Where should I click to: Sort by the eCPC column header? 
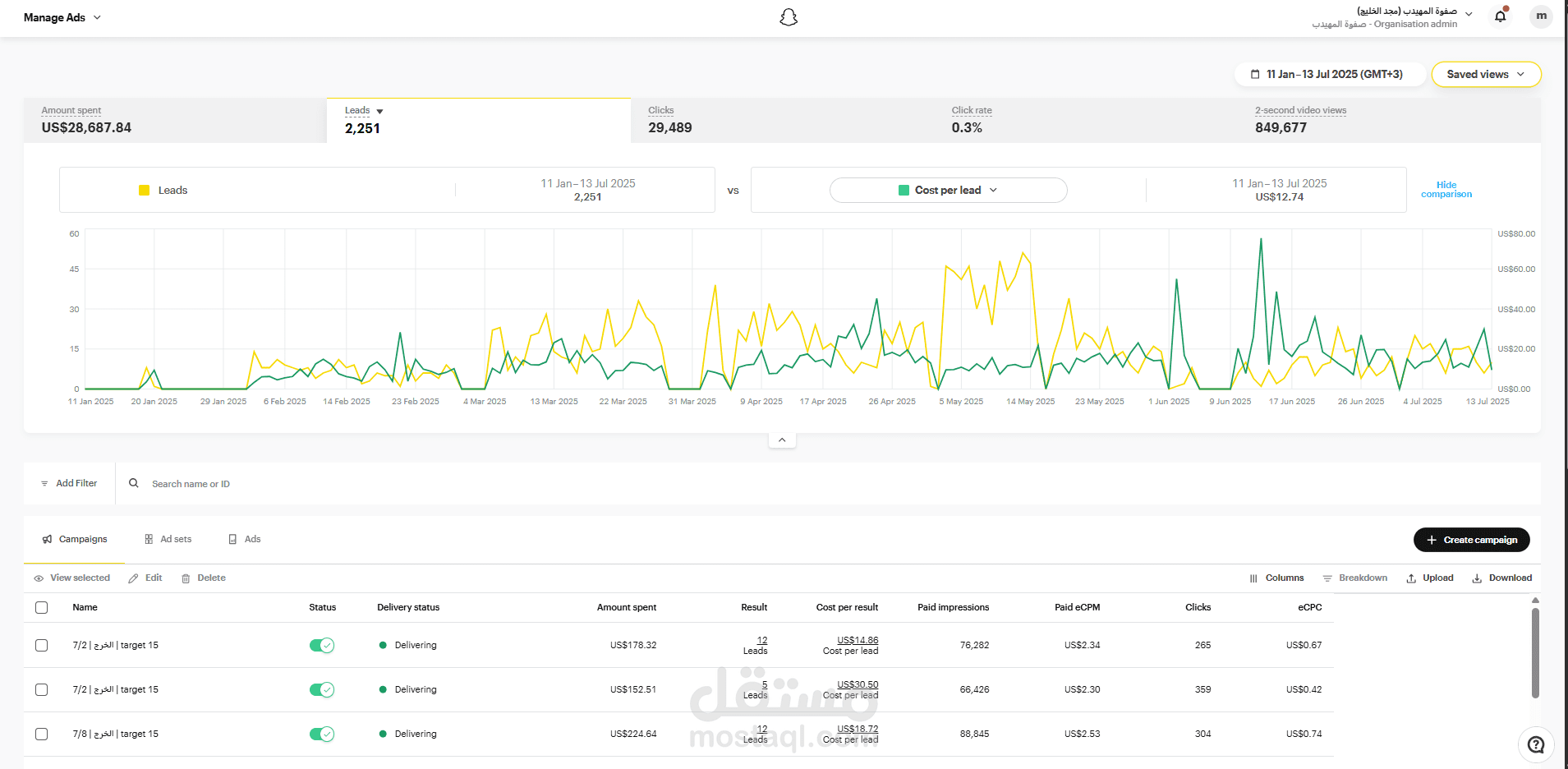tap(1310, 608)
